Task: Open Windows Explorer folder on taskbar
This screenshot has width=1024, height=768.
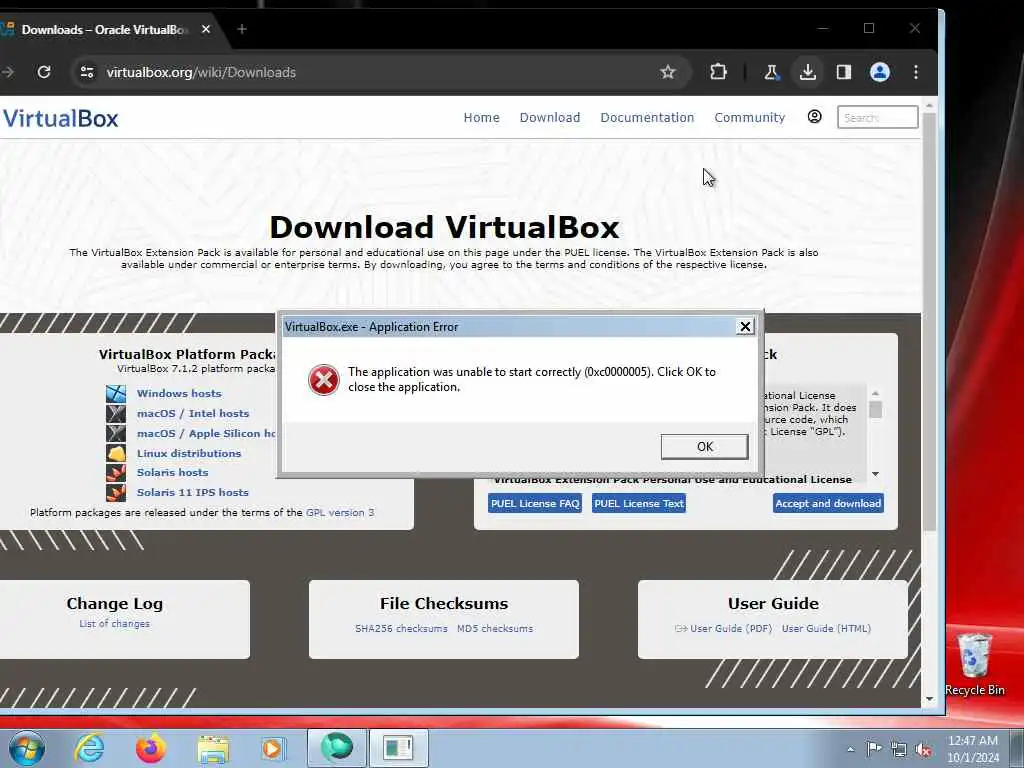Action: (213, 749)
